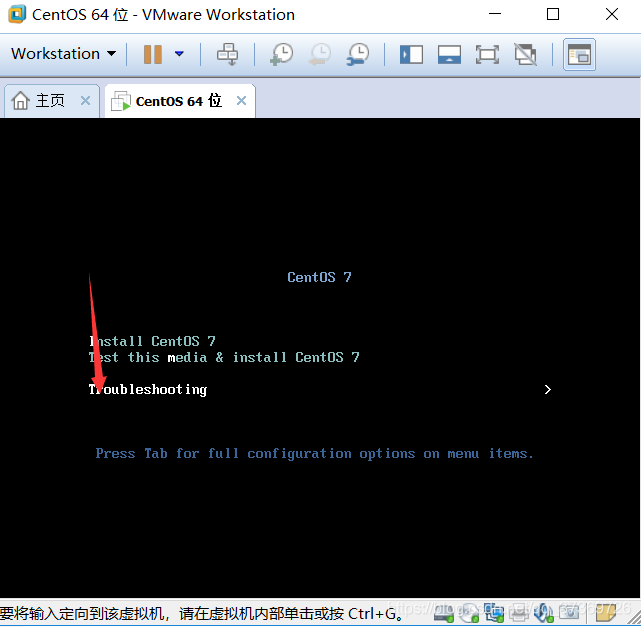
Task: Open the snapshot manager
Action: (x=358, y=54)
